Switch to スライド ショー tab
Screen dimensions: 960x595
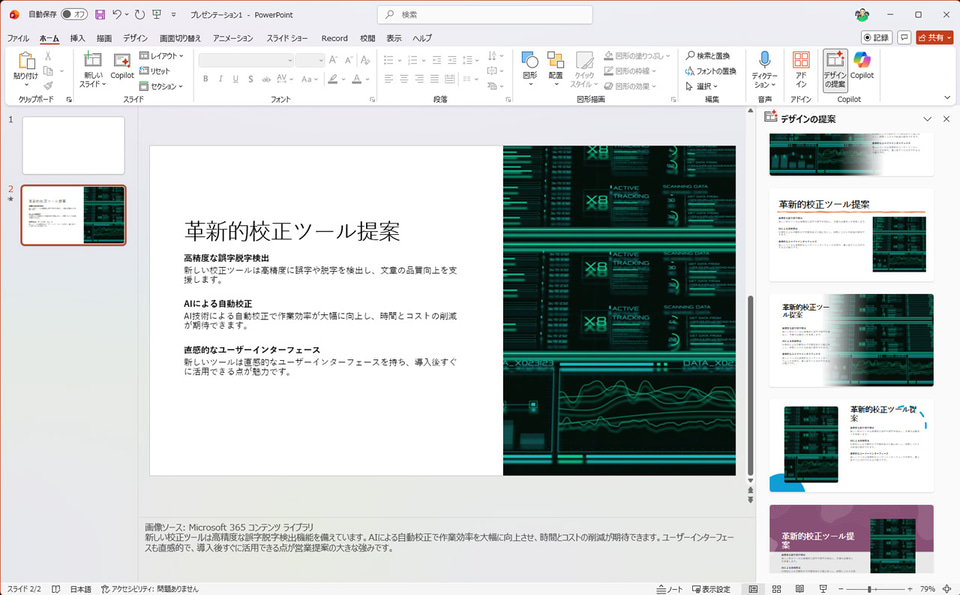coord(287,38)
